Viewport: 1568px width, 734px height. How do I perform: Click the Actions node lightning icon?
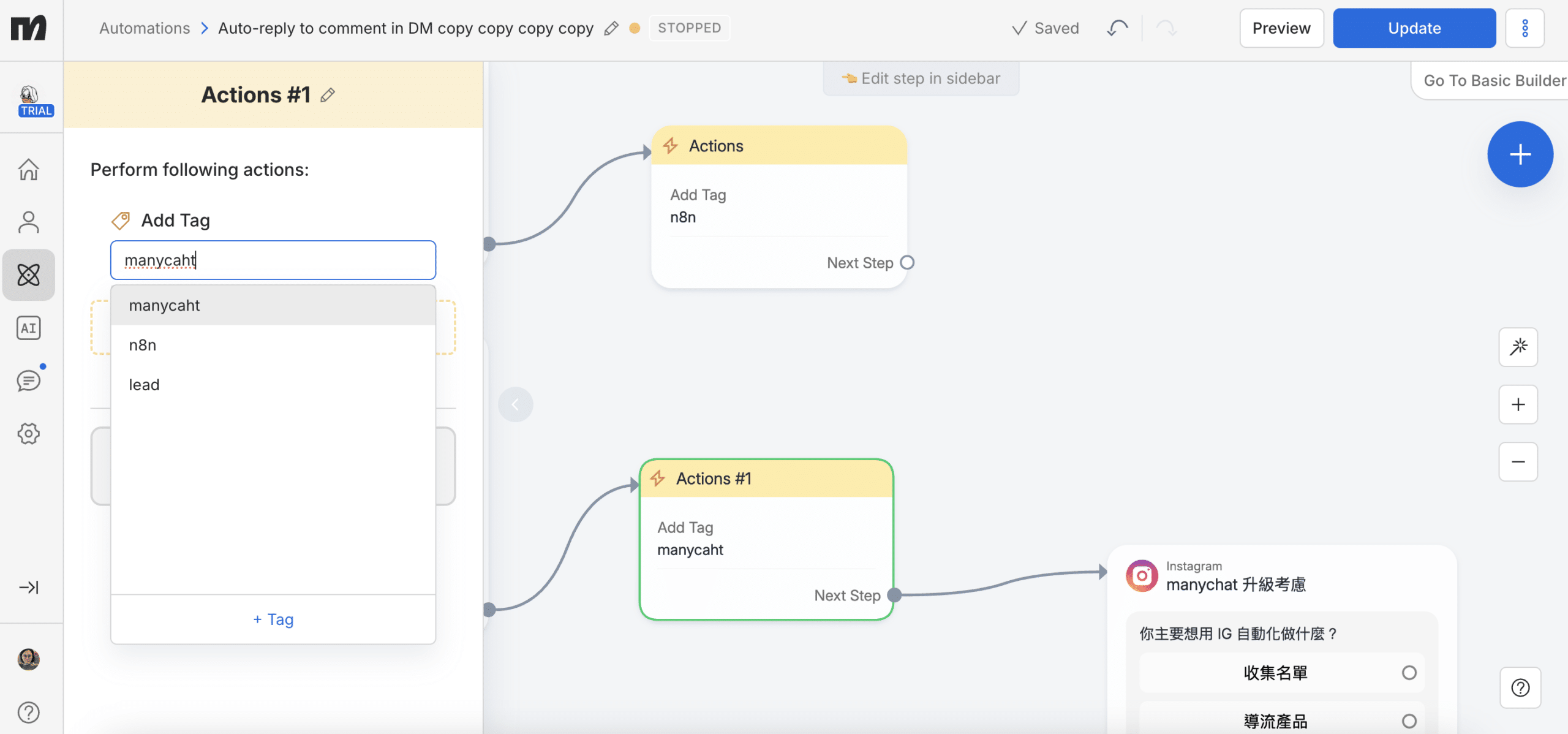click(x=671, y=146)
